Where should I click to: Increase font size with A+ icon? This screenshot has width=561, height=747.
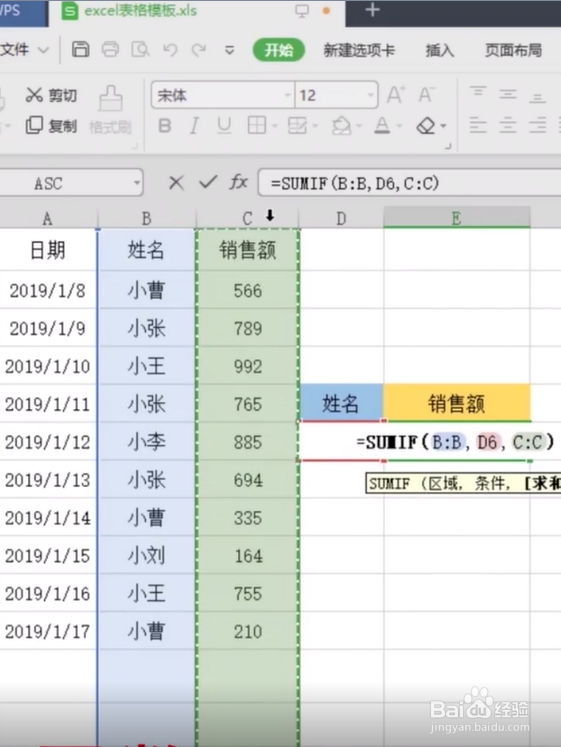coord(396,95)
